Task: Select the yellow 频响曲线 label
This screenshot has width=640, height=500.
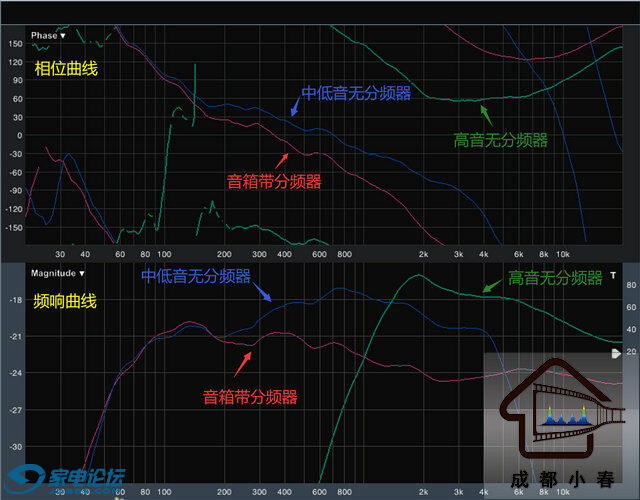Action: point(65,300)
